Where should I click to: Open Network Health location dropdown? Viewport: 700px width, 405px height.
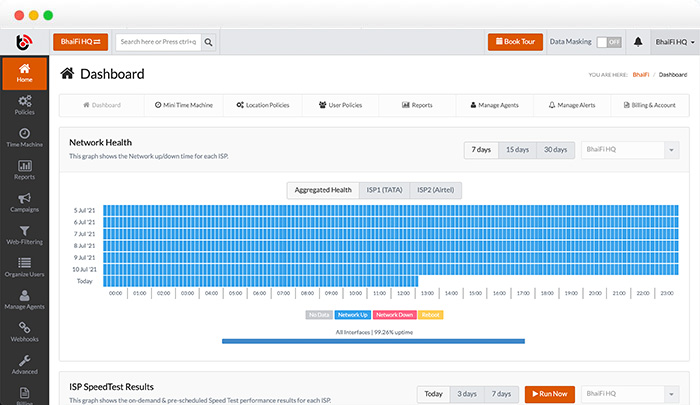[x=628, y=150]
